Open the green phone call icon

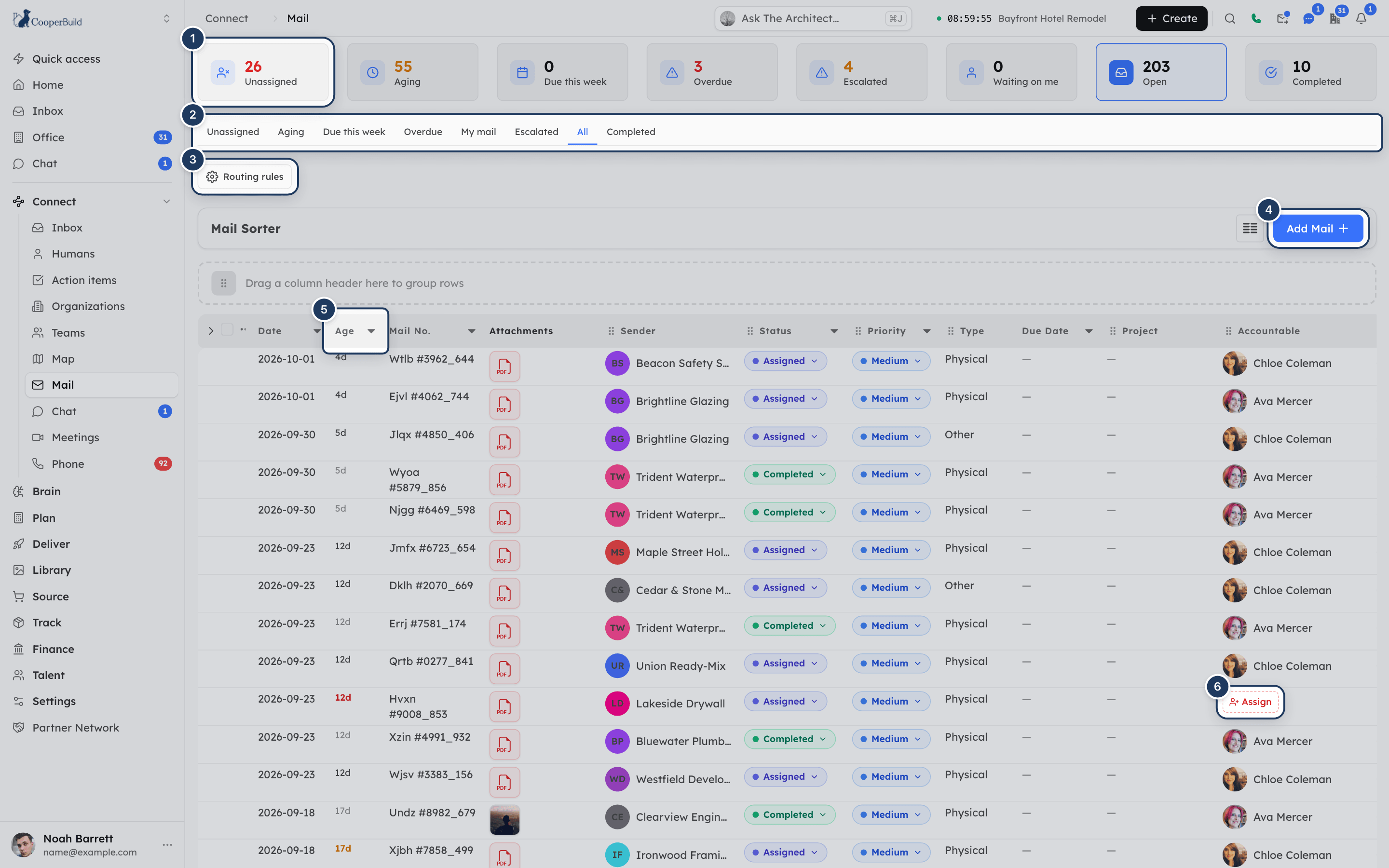click(x=1256, y=18)
